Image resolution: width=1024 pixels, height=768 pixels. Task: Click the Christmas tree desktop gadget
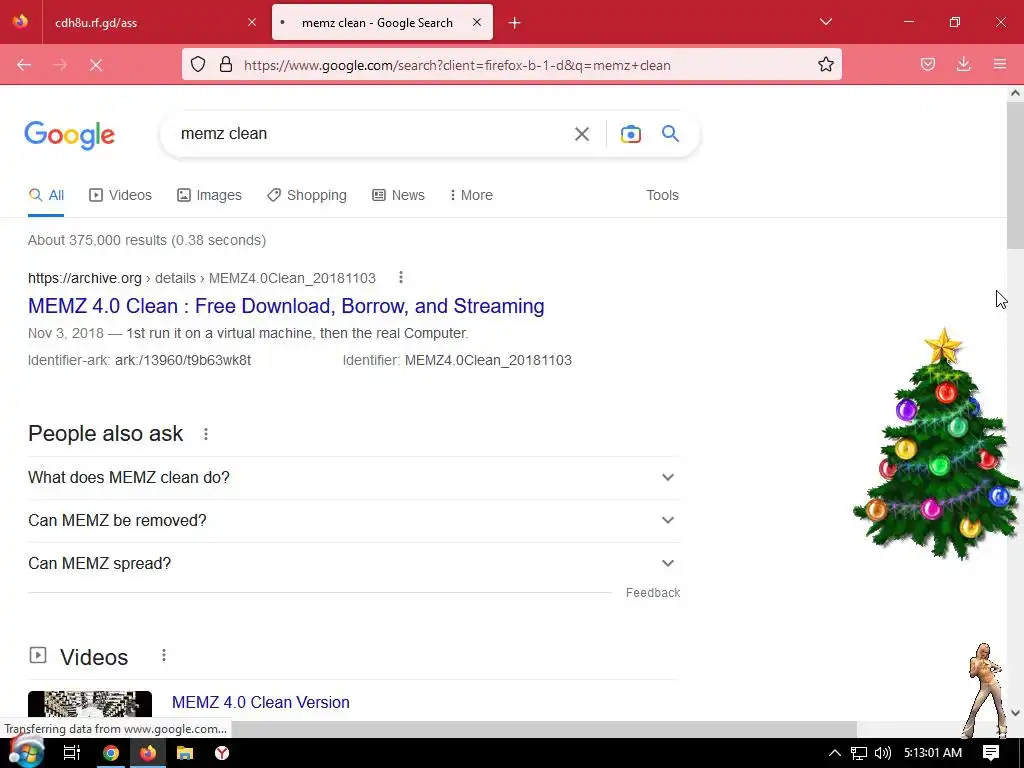pyautogui.click(x=938, y=445)
